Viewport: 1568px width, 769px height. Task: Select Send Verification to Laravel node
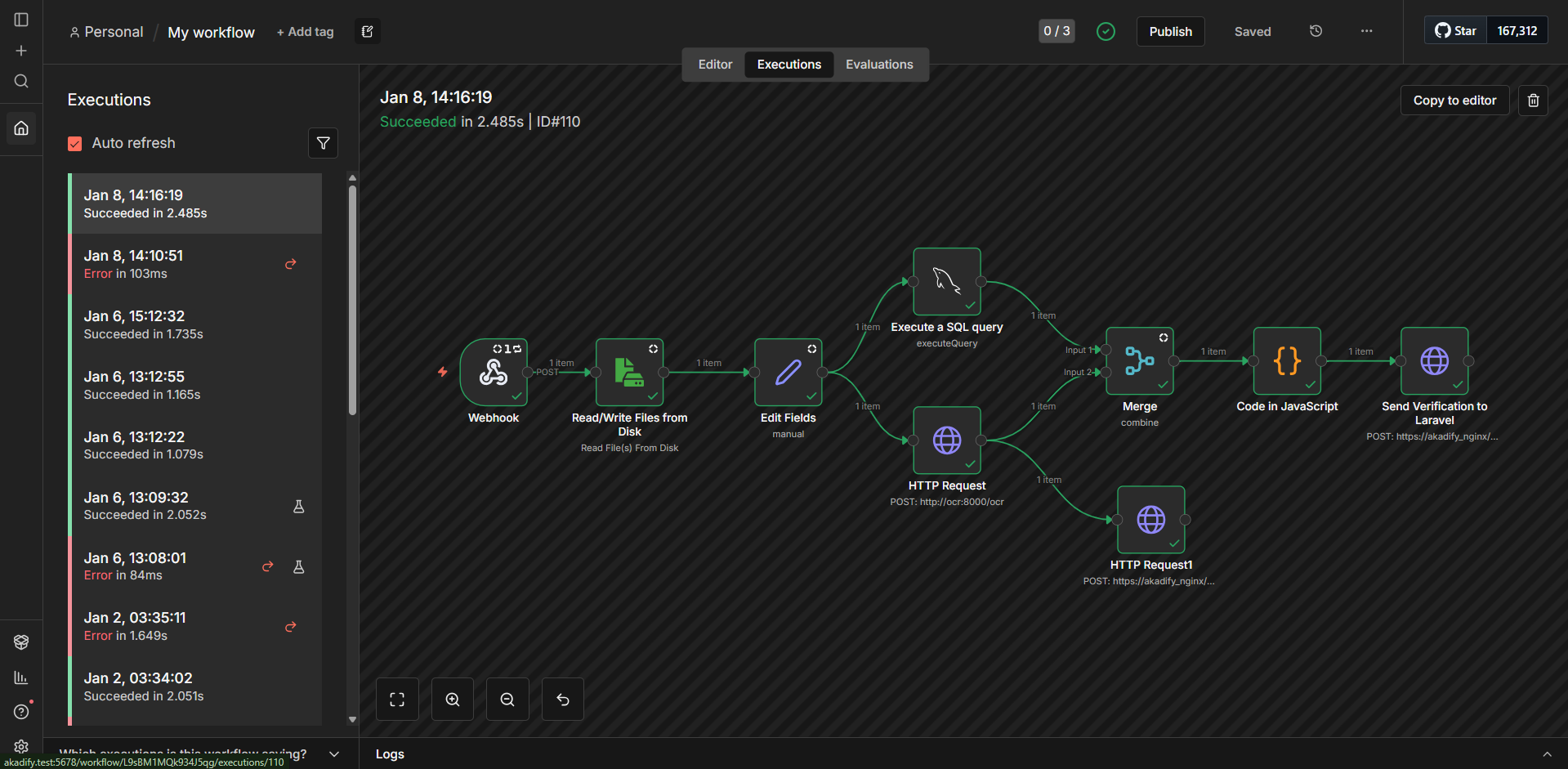[1435, 361]
